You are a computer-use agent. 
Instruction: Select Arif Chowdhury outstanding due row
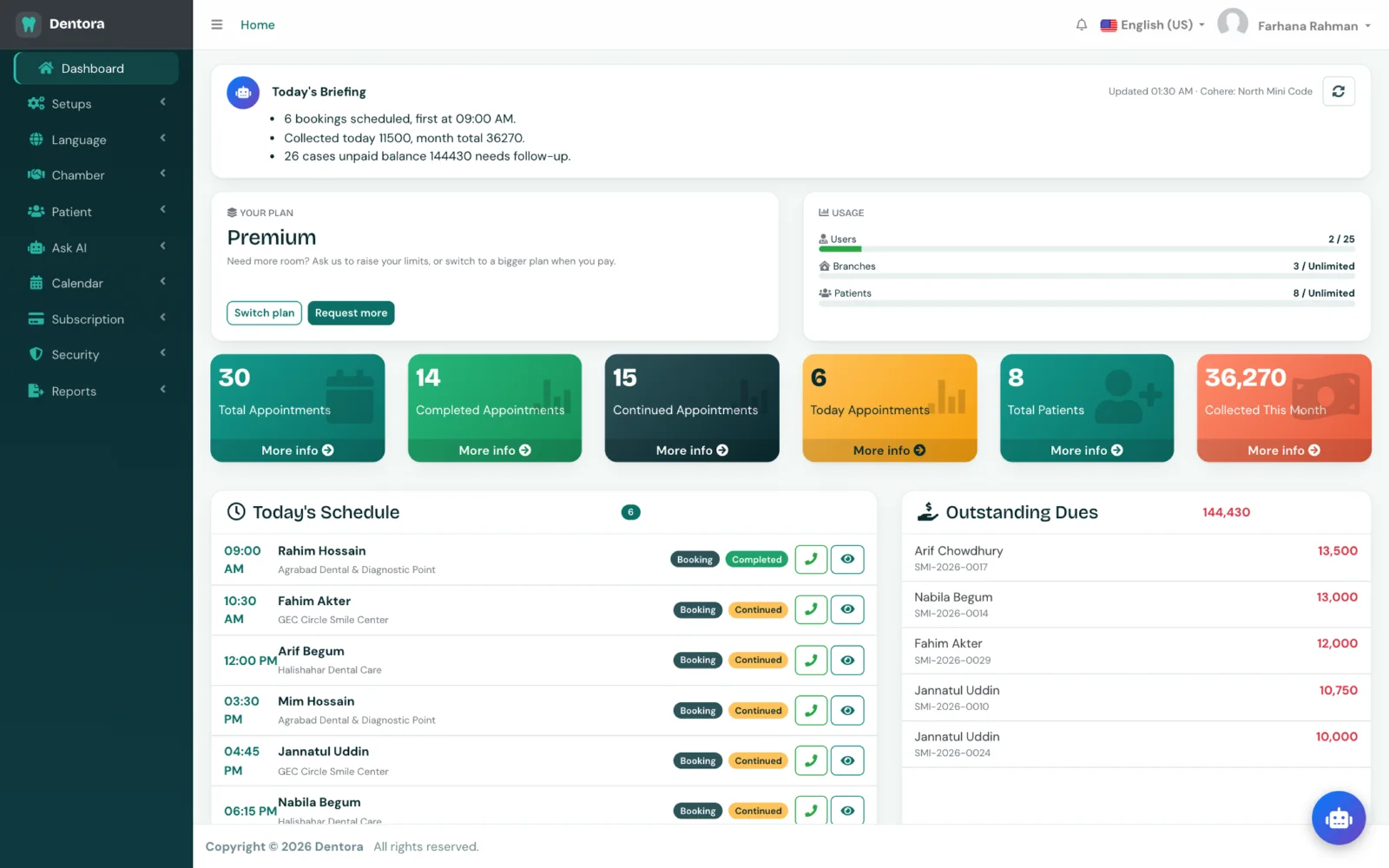[1136, 558]
